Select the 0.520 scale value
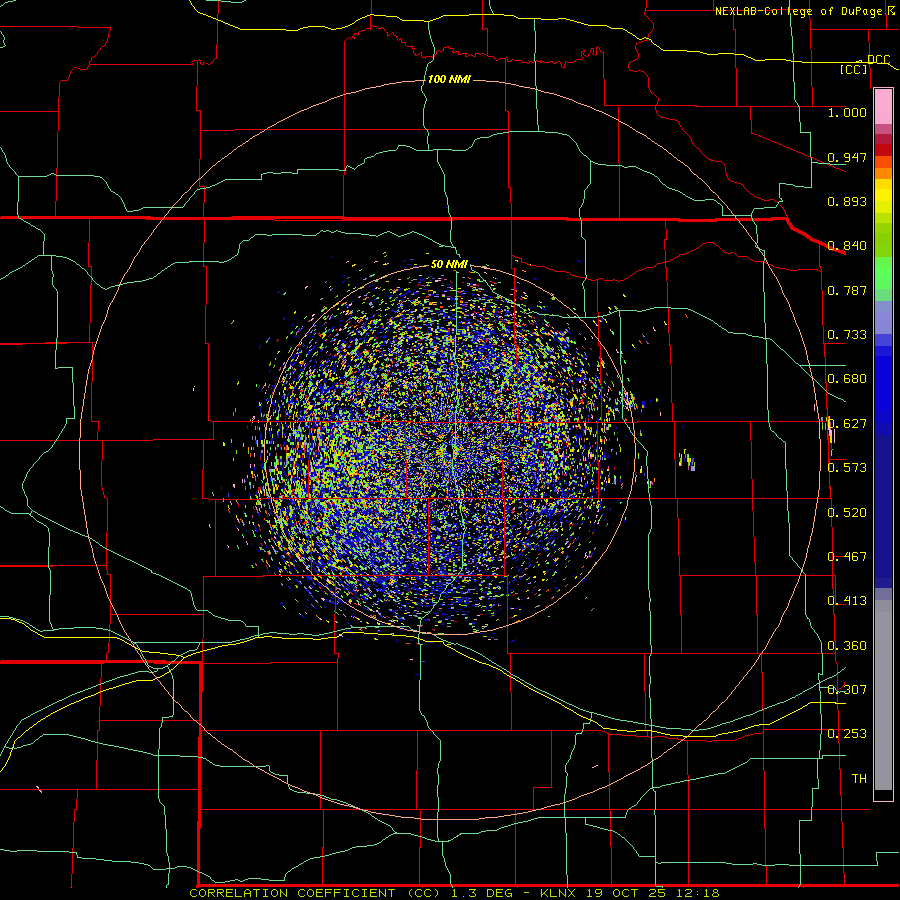This screenshot has height=900, width=900. 847,512
